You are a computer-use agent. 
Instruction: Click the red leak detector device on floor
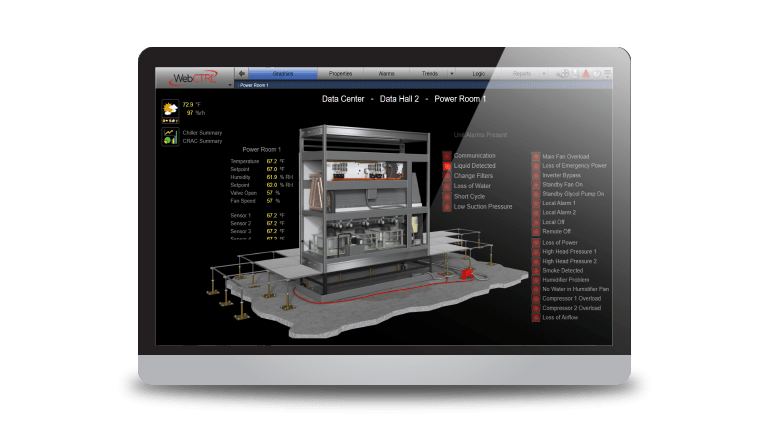[467, 274]
